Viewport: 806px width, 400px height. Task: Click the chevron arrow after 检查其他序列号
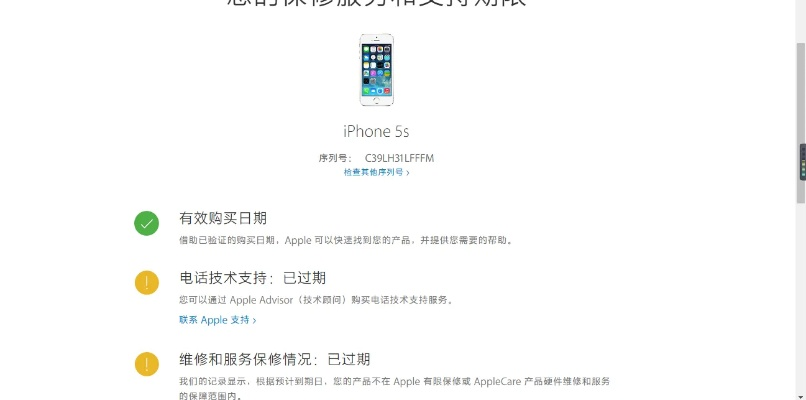coord(408,173)
